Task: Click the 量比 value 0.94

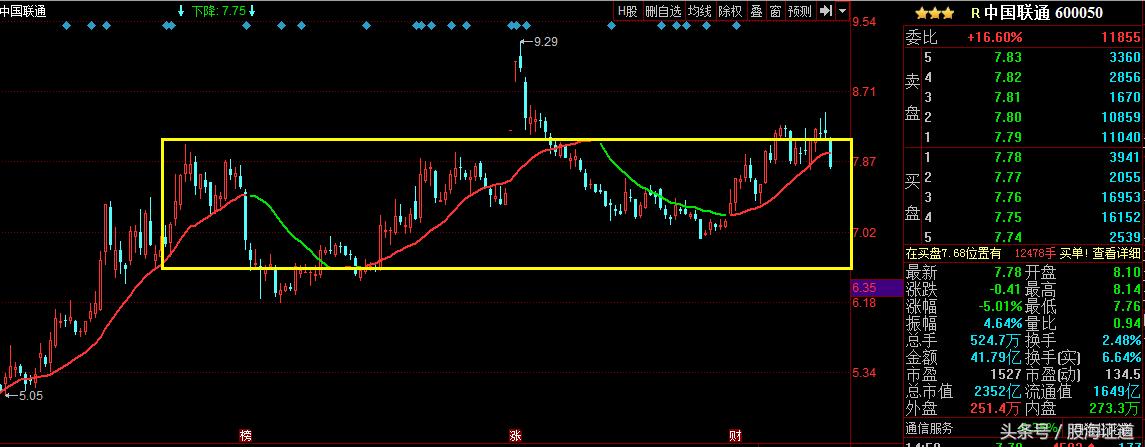Action: pos(1127,324)
